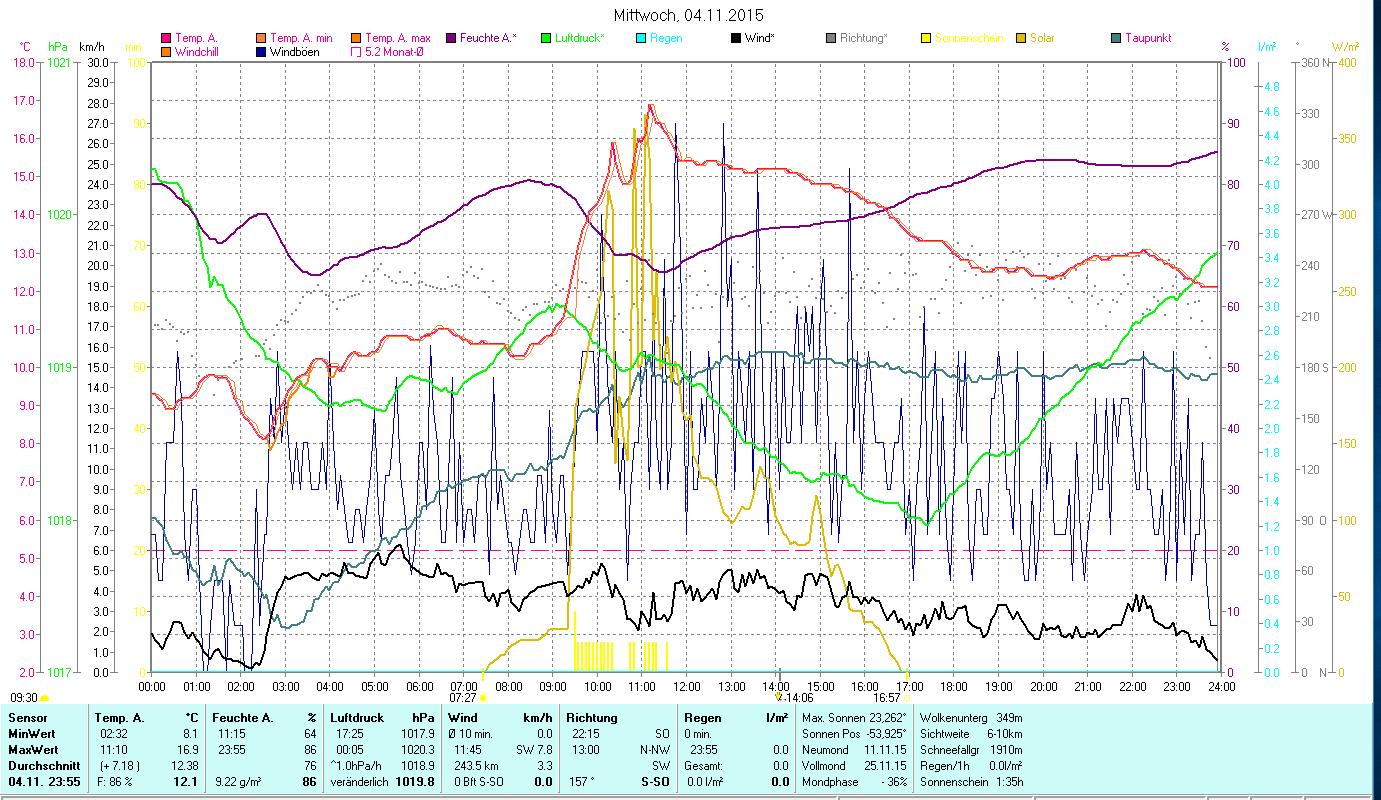The height and width of the screenshot is (800, 1381).
Task: Click the 5.2 Monat-Ø legend box
Action: tap(356, 51)
